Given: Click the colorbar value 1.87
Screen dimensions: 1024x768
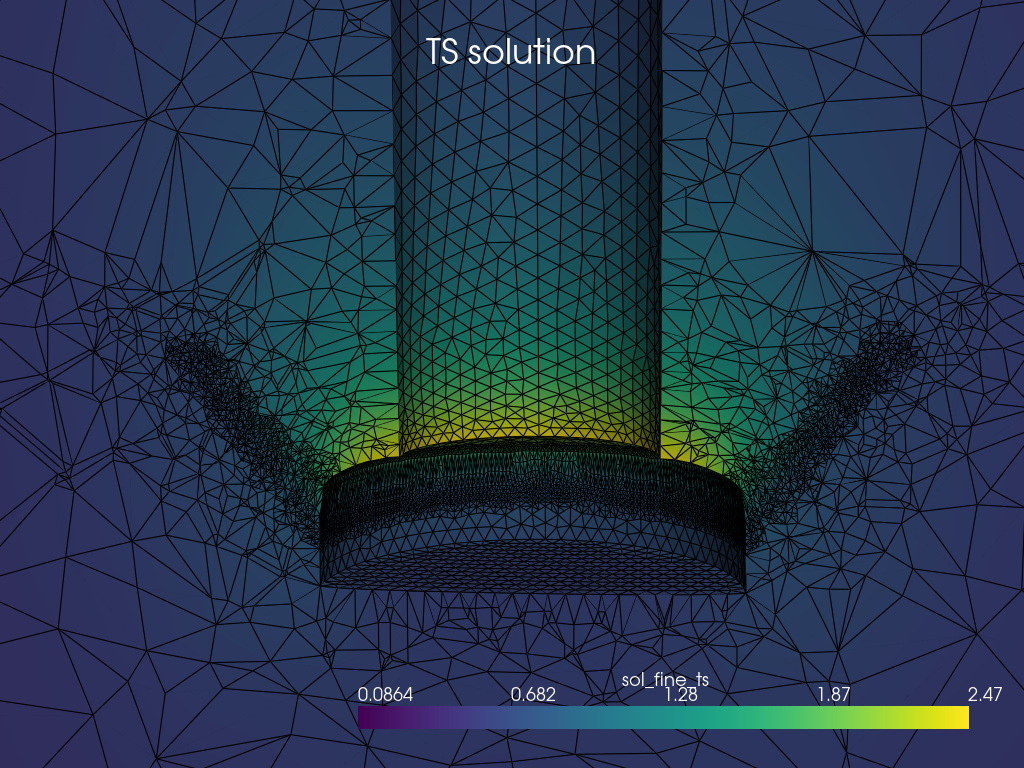Looking at the screenshot, I should (834, 694).
